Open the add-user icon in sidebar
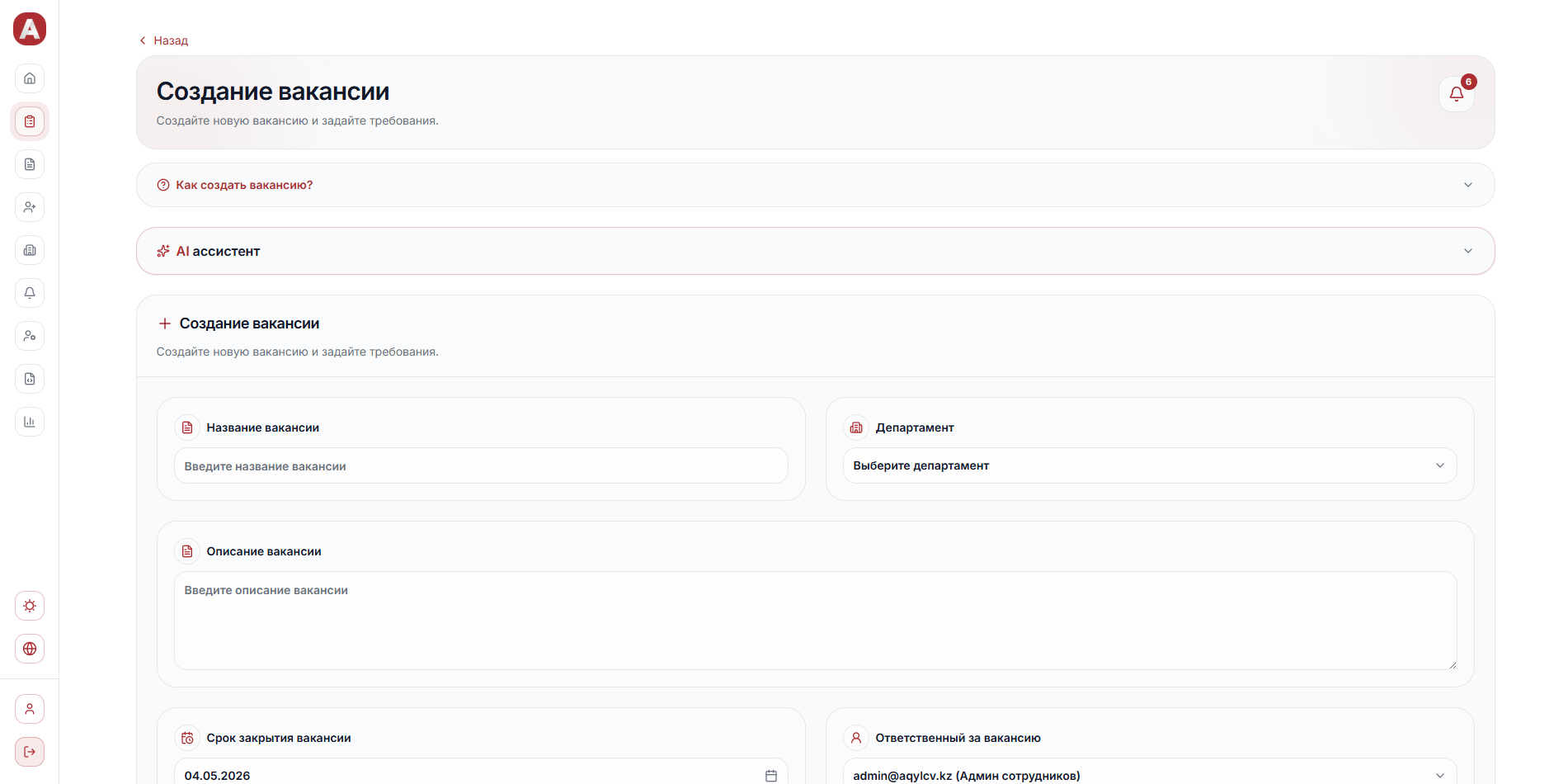The width and height of the screenshot is (1568, 784). point(30,207)
